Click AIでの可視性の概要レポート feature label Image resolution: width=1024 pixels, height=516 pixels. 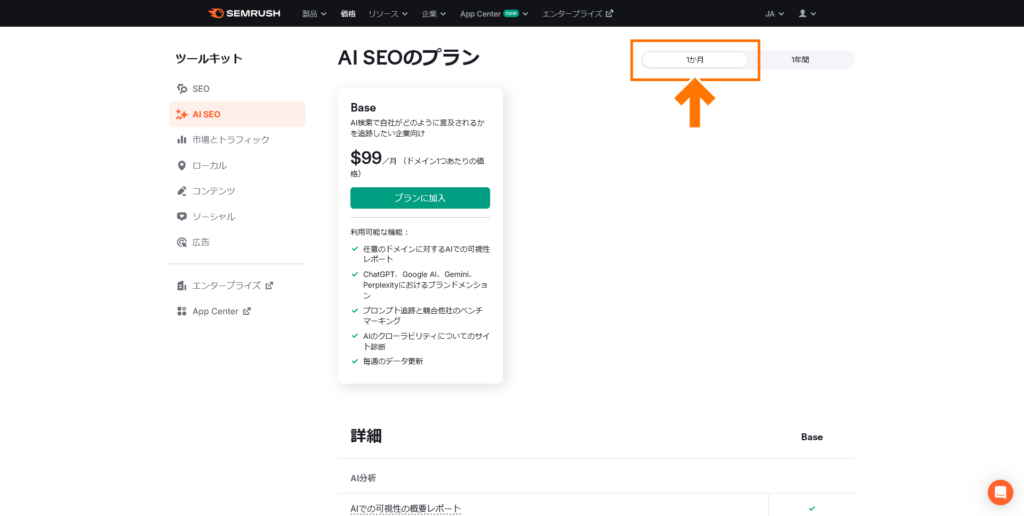pyautogui.click(x=405, y=509)
